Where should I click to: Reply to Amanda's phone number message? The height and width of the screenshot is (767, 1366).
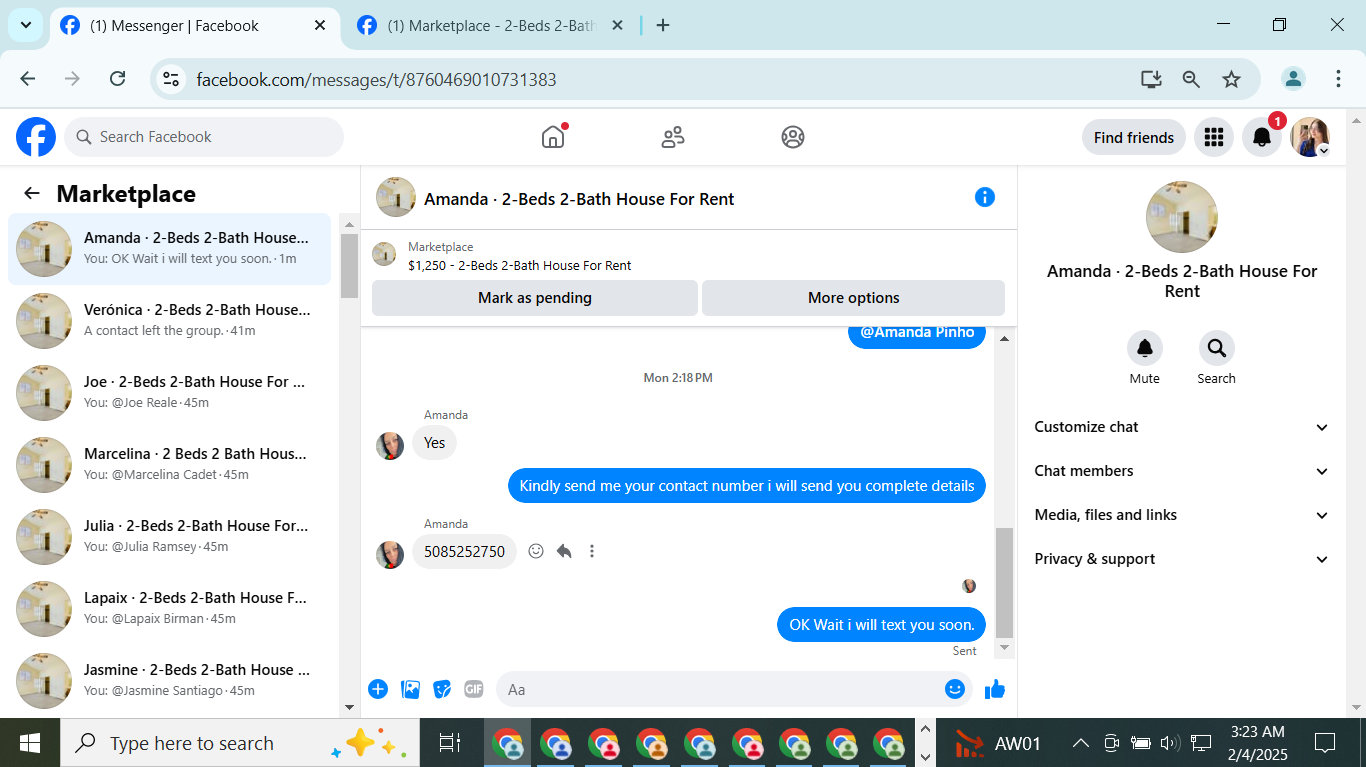(x=564, y=551)
